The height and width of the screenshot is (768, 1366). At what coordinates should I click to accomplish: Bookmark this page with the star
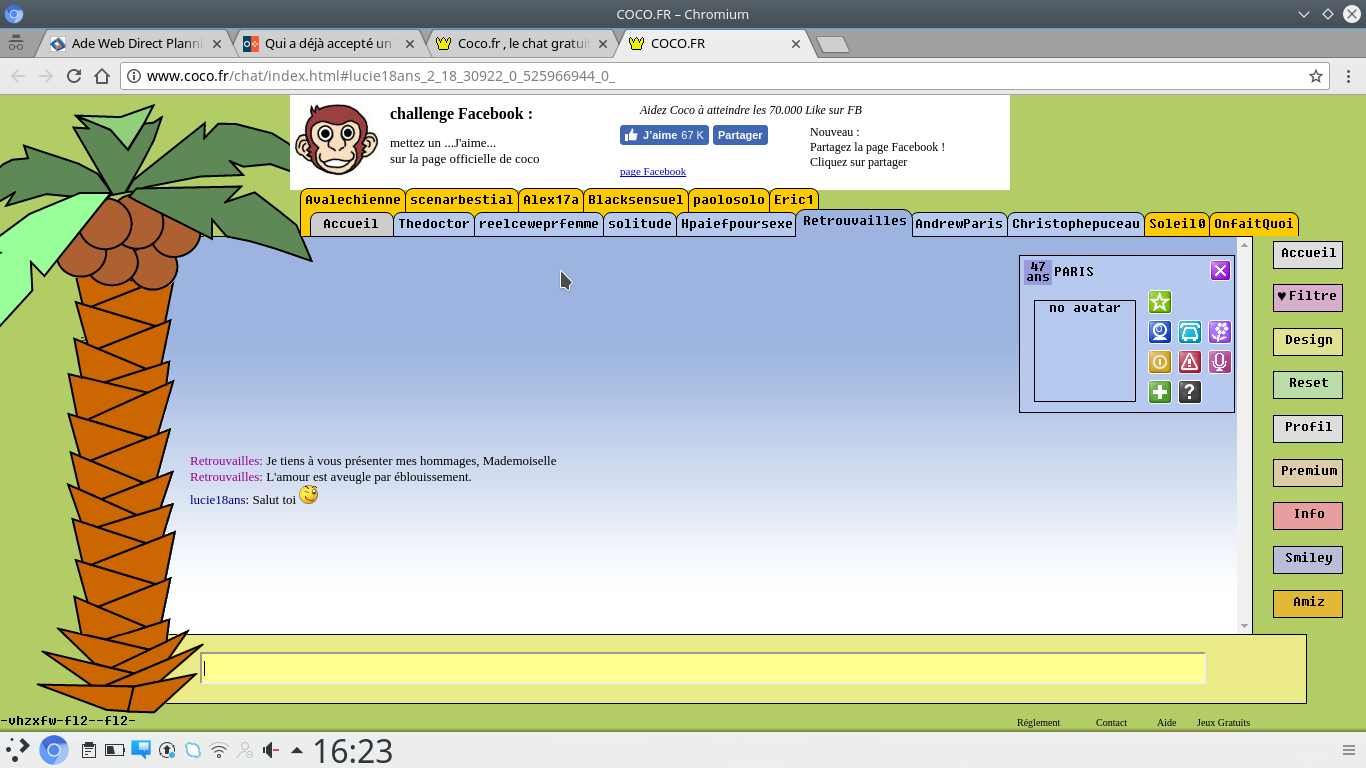point(1316,76)
